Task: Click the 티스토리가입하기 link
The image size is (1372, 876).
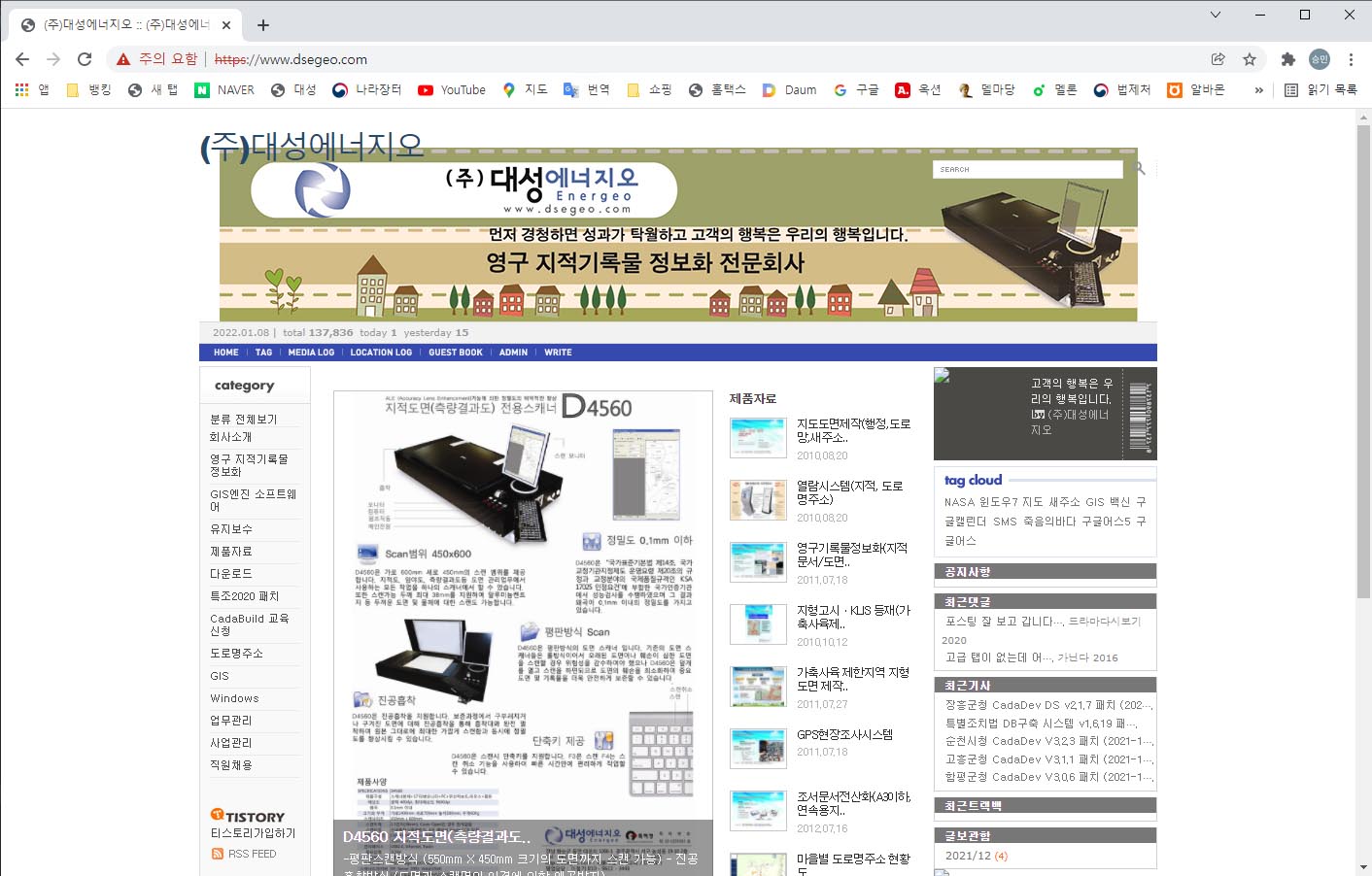Action: tap(253, 833)
